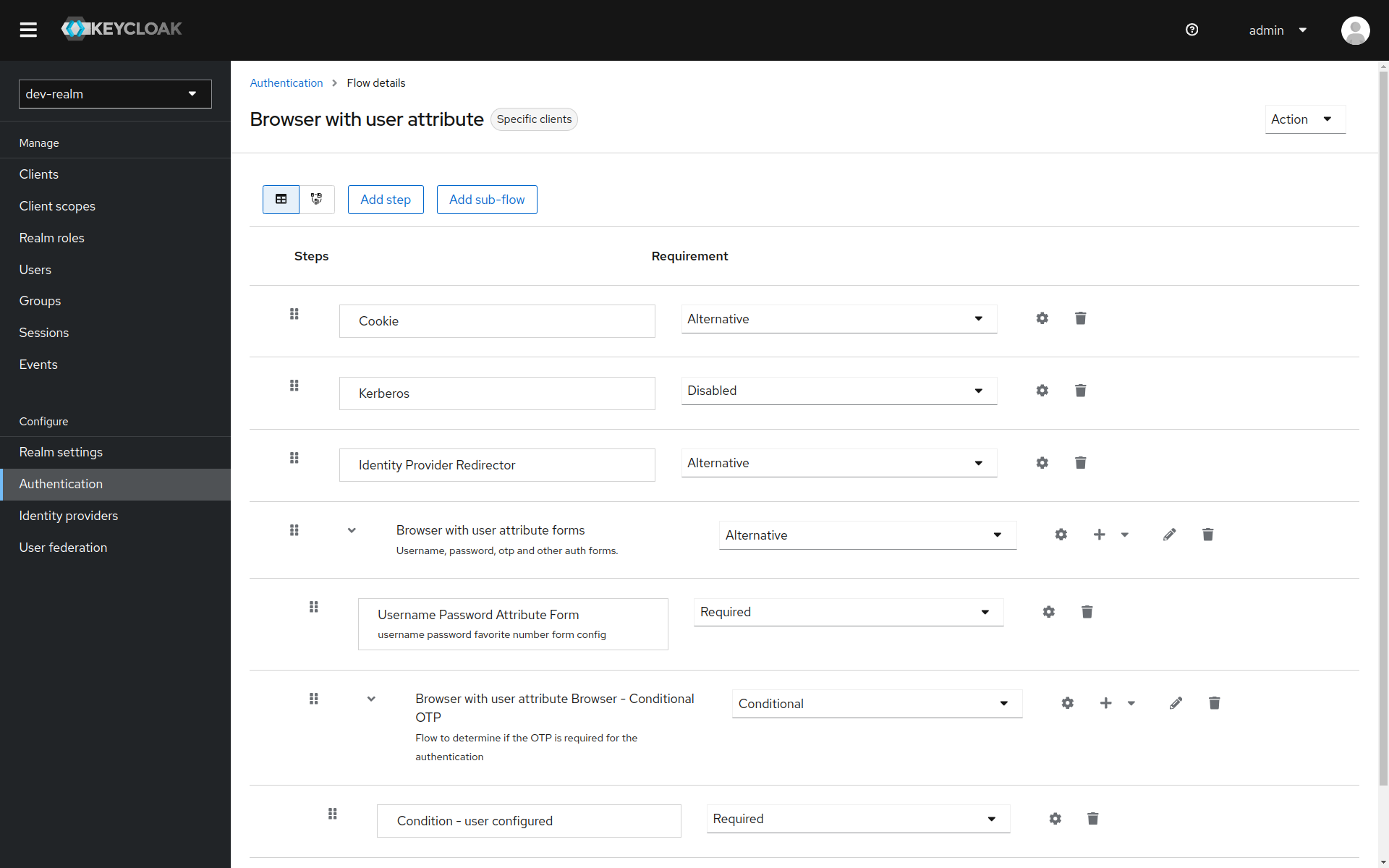Screen dimensions: 1389x868
Task: Open the Action menu top right
Action: coord(1300,119)
